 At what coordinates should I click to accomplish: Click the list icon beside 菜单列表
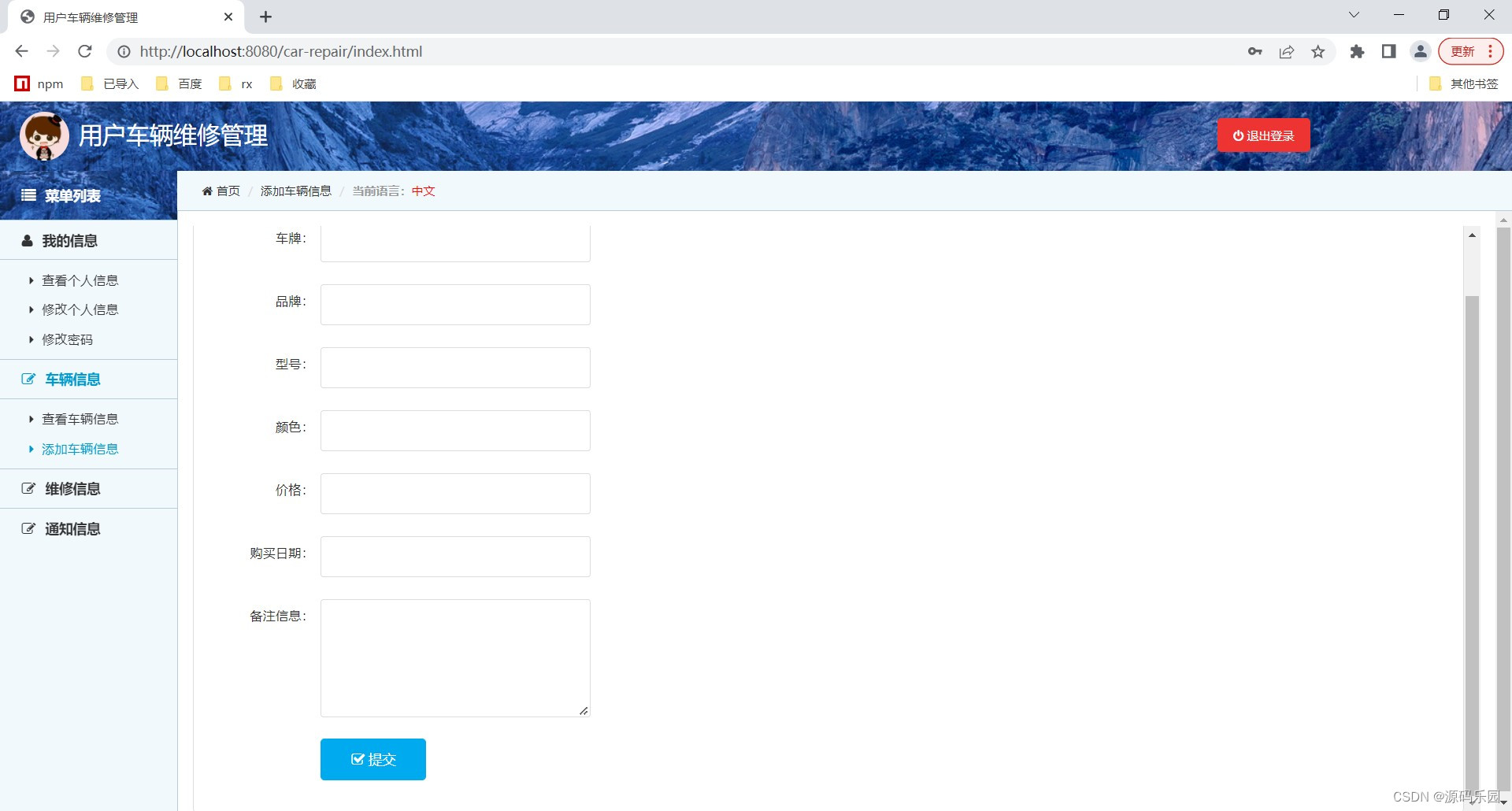(x=28, y=195)
